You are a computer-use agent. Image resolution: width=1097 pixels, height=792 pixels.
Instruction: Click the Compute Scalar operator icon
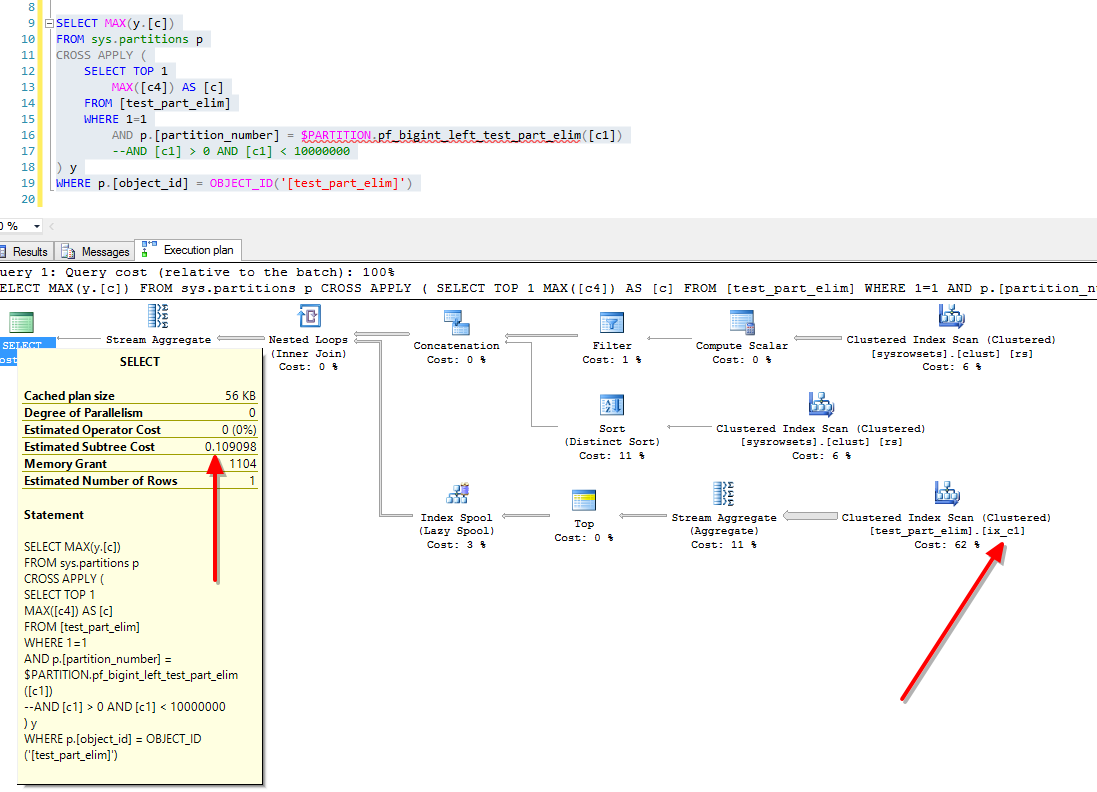tap(741, 322)
